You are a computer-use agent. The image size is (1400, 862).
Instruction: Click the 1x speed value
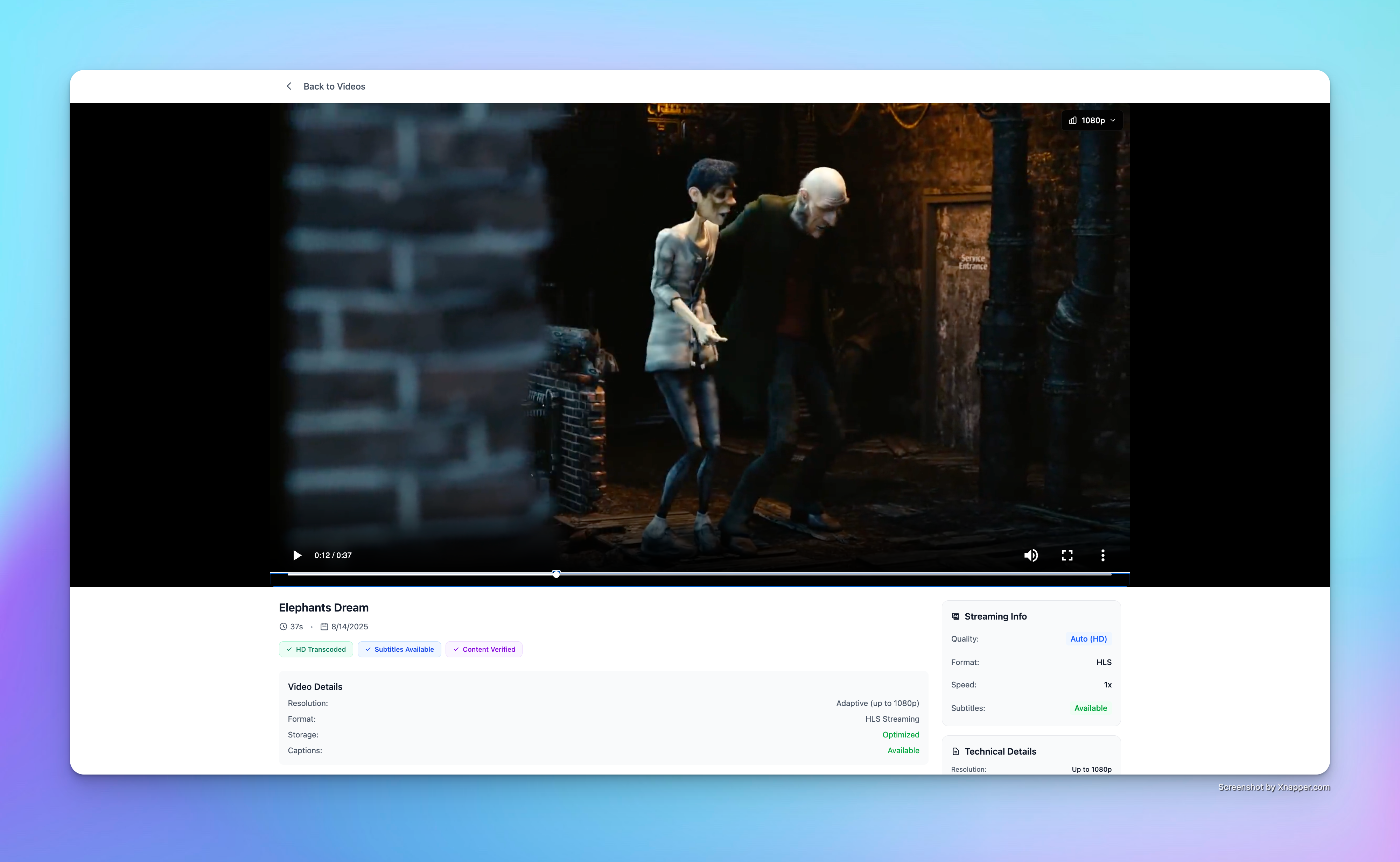[1108, 685]
